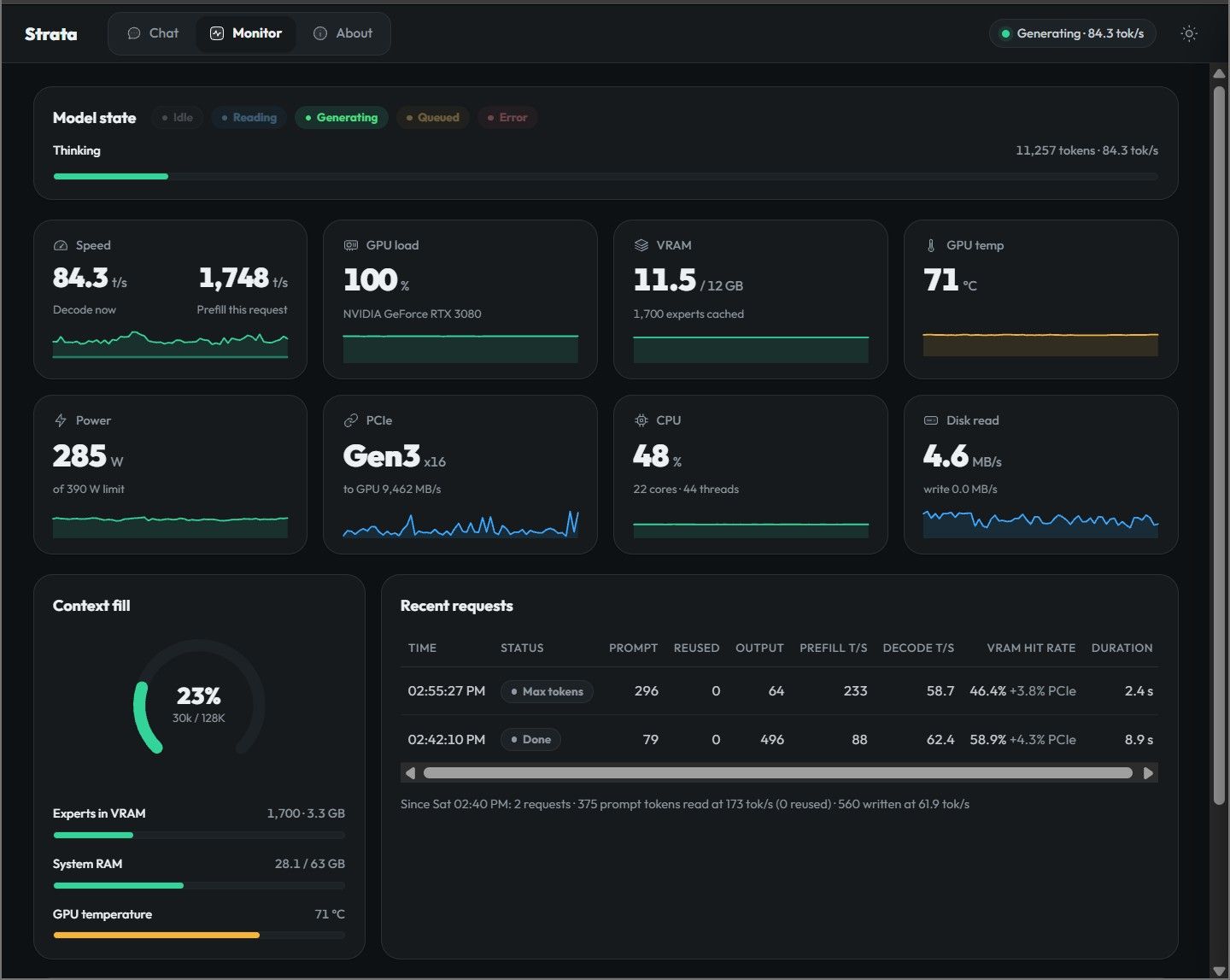
Task: Click the System RAM 28.1 / 63 GB value
Action: tap(310, 864)
